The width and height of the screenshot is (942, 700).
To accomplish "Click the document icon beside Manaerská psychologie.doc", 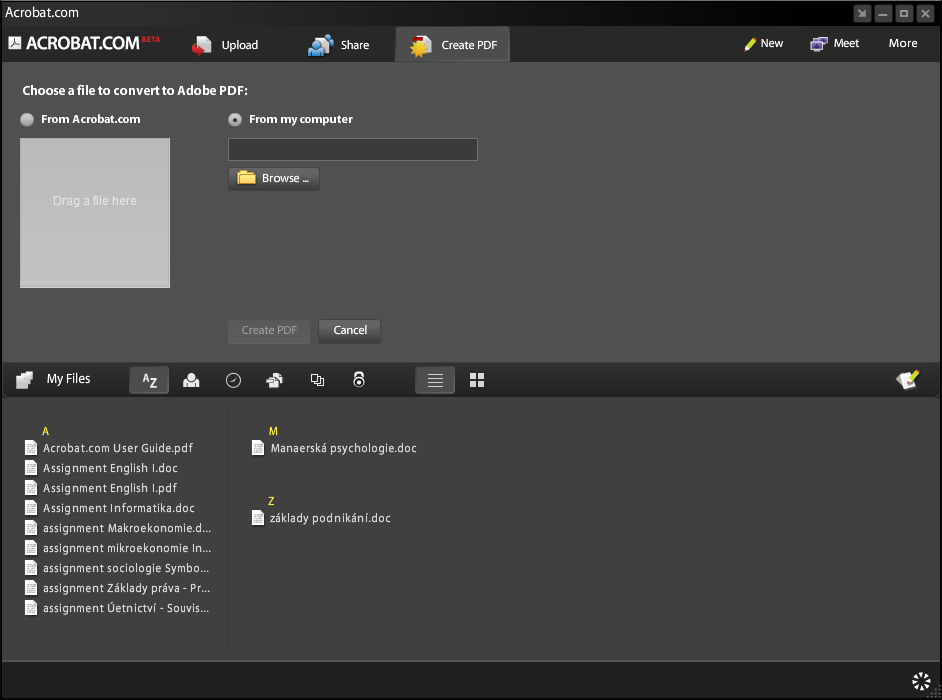I will pos(258,448).
